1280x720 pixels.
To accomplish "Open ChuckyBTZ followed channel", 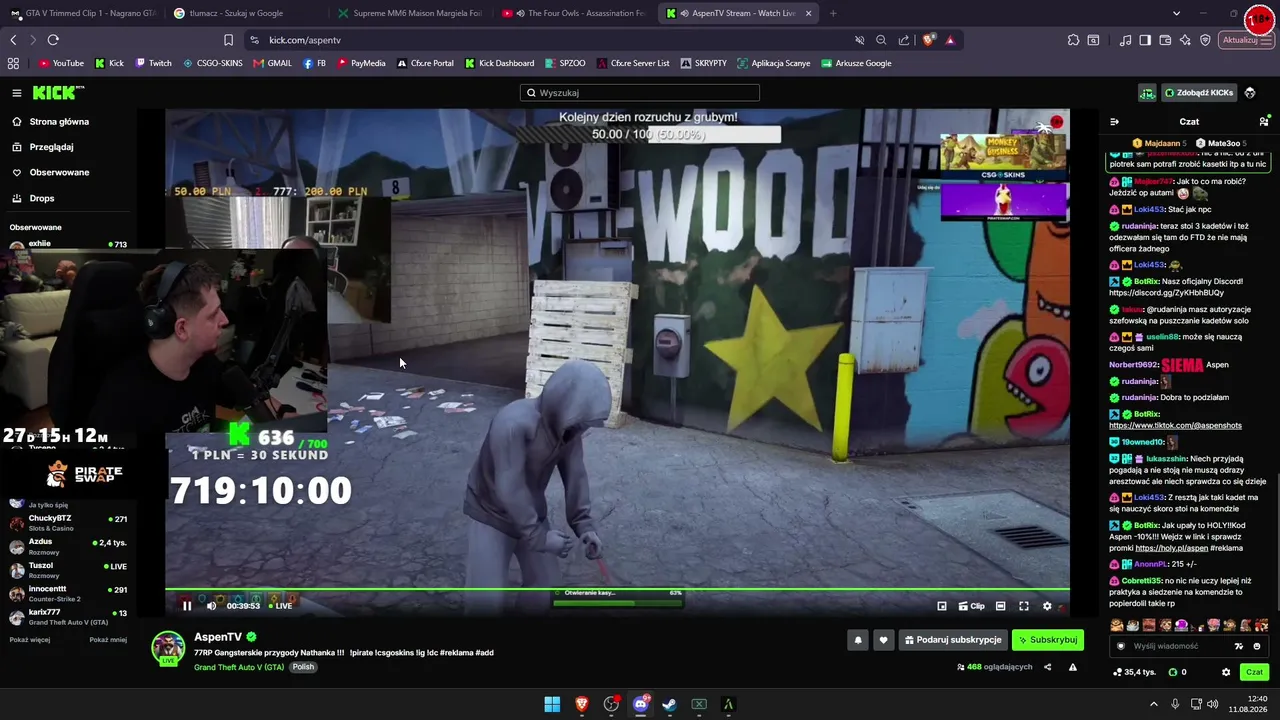I will pyautogui.click(x=68, y=523).
